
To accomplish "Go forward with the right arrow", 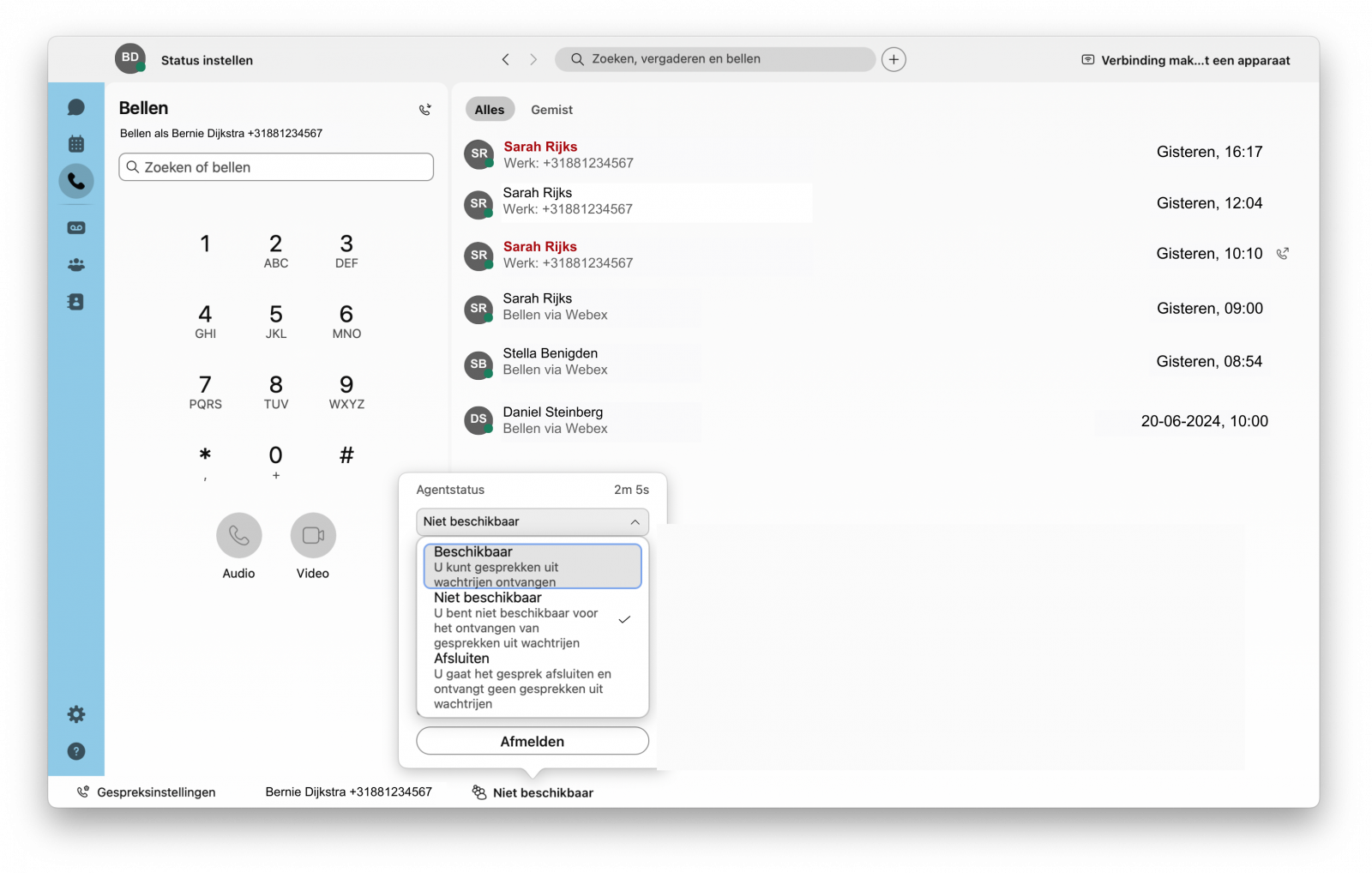I will click(x=533, y=59).
